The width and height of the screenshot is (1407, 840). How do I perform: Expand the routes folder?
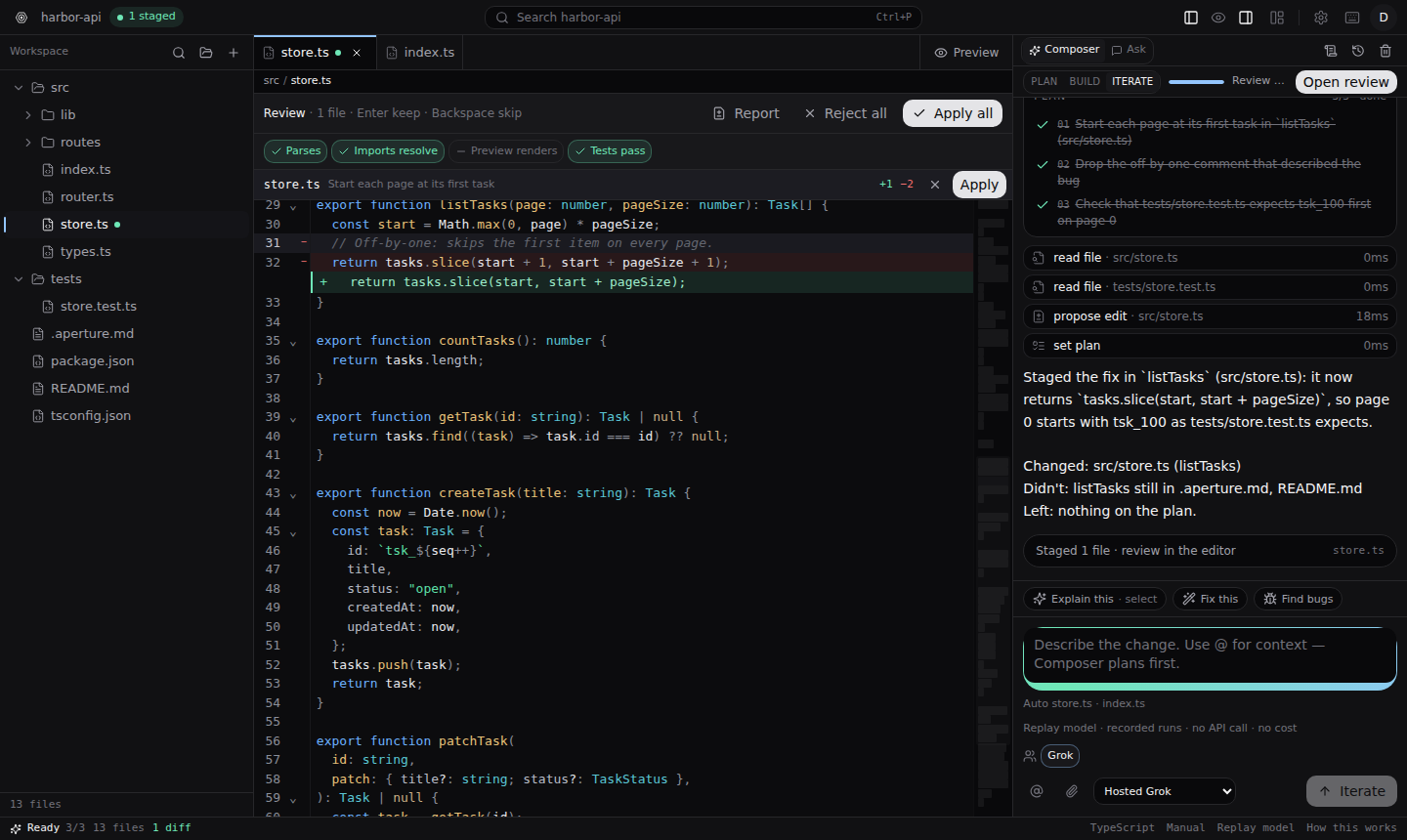(x=28, y=143)
